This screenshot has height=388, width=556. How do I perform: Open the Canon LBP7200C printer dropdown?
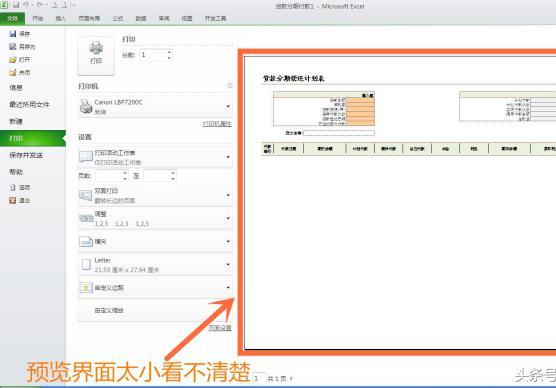click(155, 106)
